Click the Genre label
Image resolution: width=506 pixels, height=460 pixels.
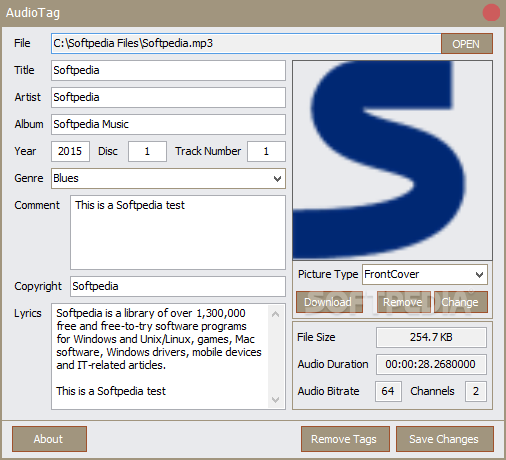(x=29, y=178)
